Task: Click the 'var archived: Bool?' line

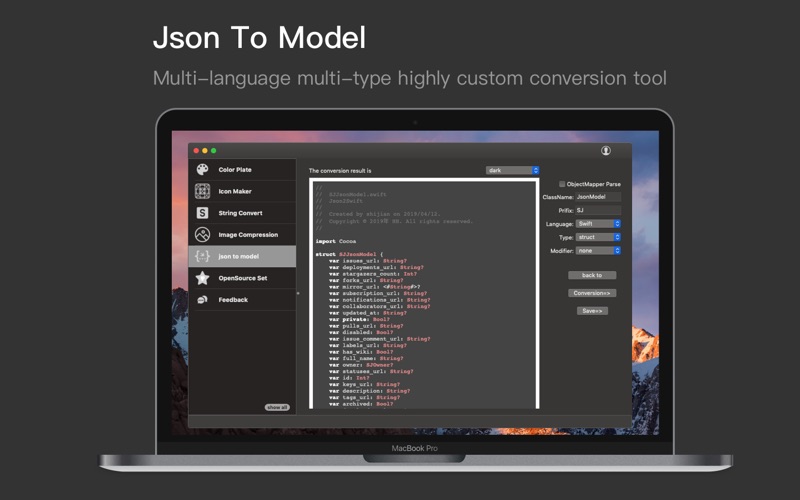Action: pos(361,404)
